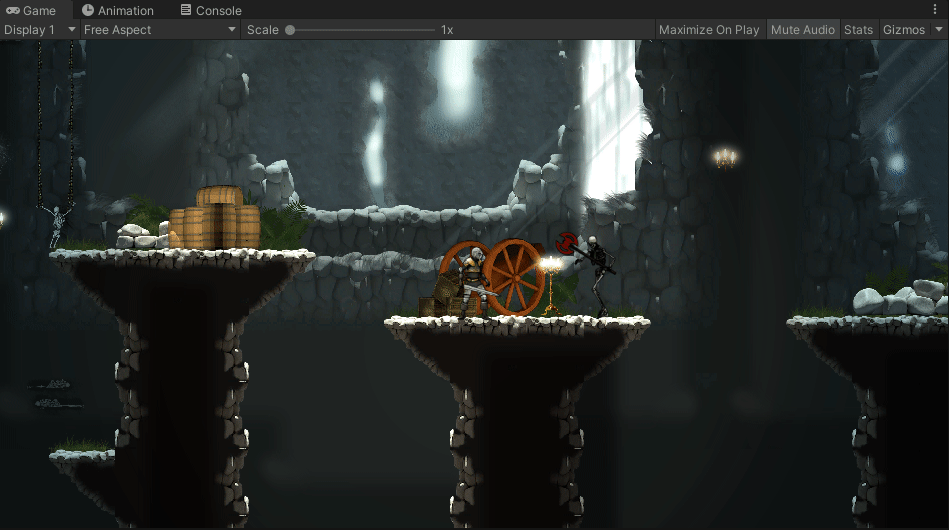Open the Animation tab

118,10
